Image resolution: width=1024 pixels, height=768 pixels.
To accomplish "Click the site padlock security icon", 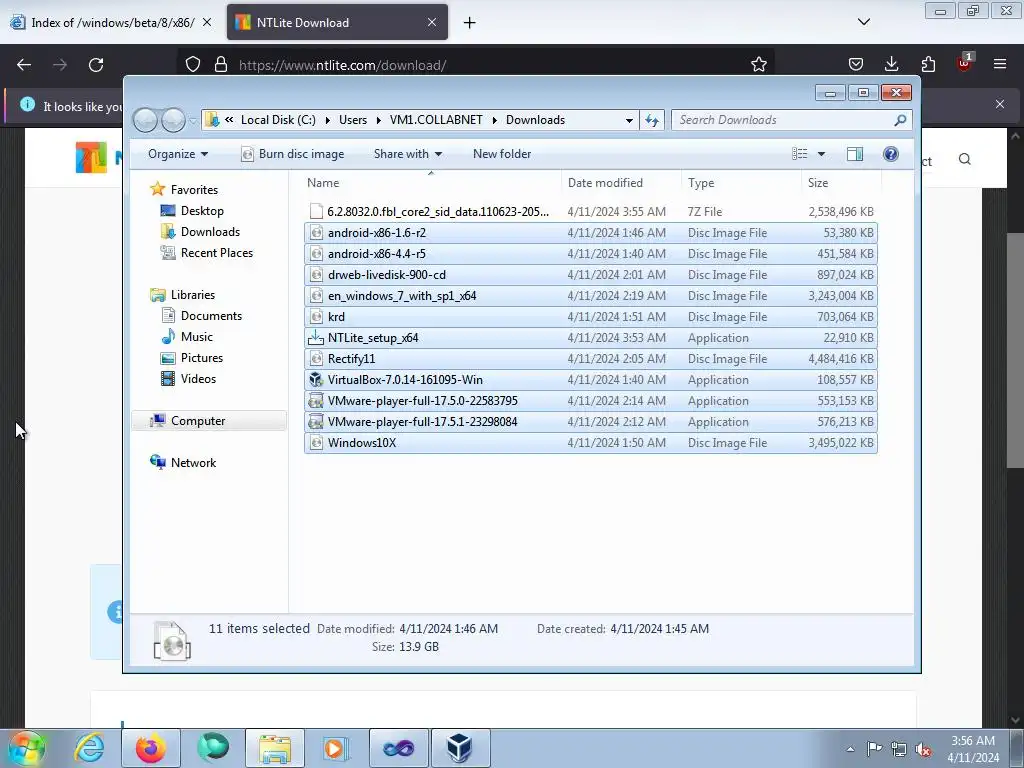I will pos(221,65).
